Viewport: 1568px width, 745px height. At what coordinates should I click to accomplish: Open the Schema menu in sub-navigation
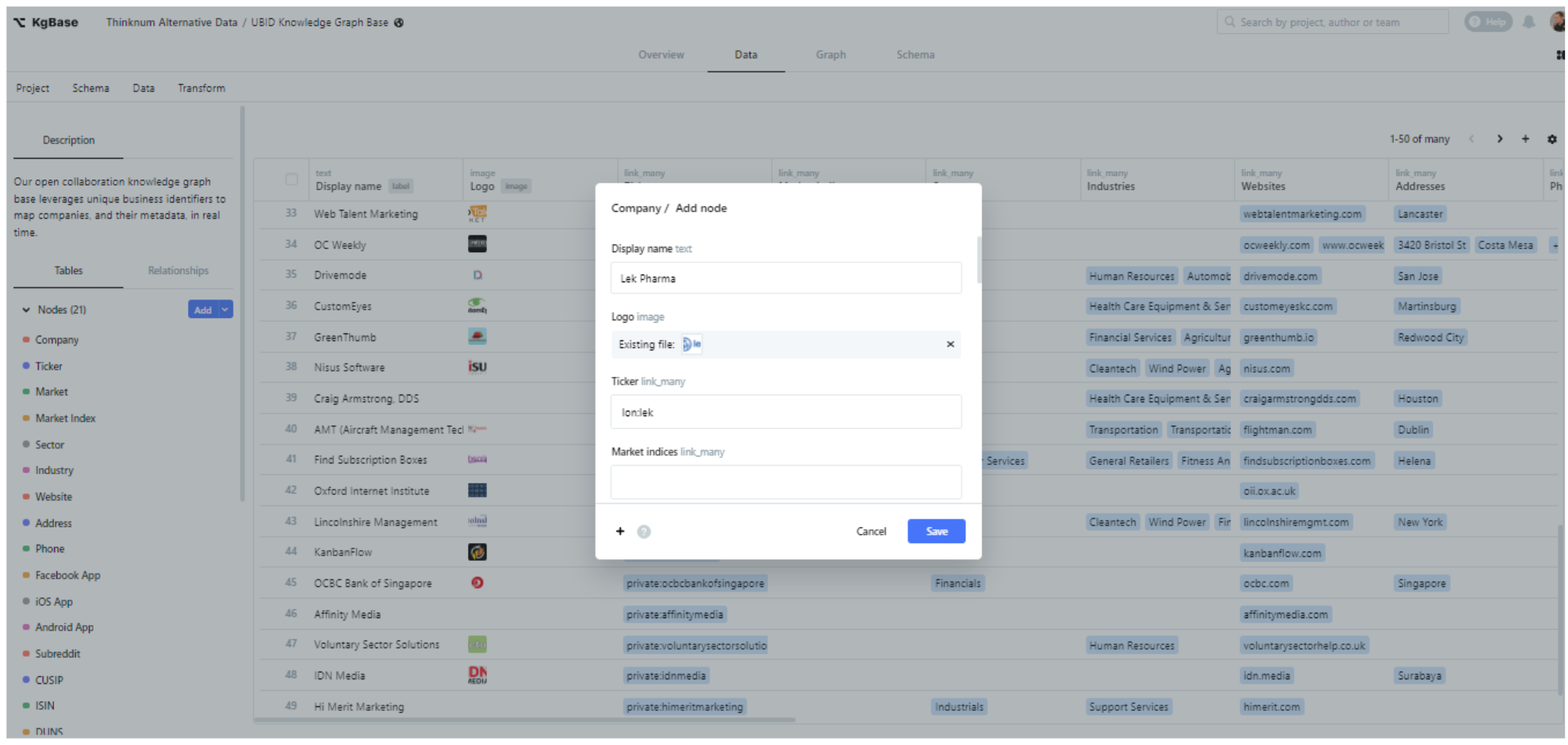click(x=91, y=88)
